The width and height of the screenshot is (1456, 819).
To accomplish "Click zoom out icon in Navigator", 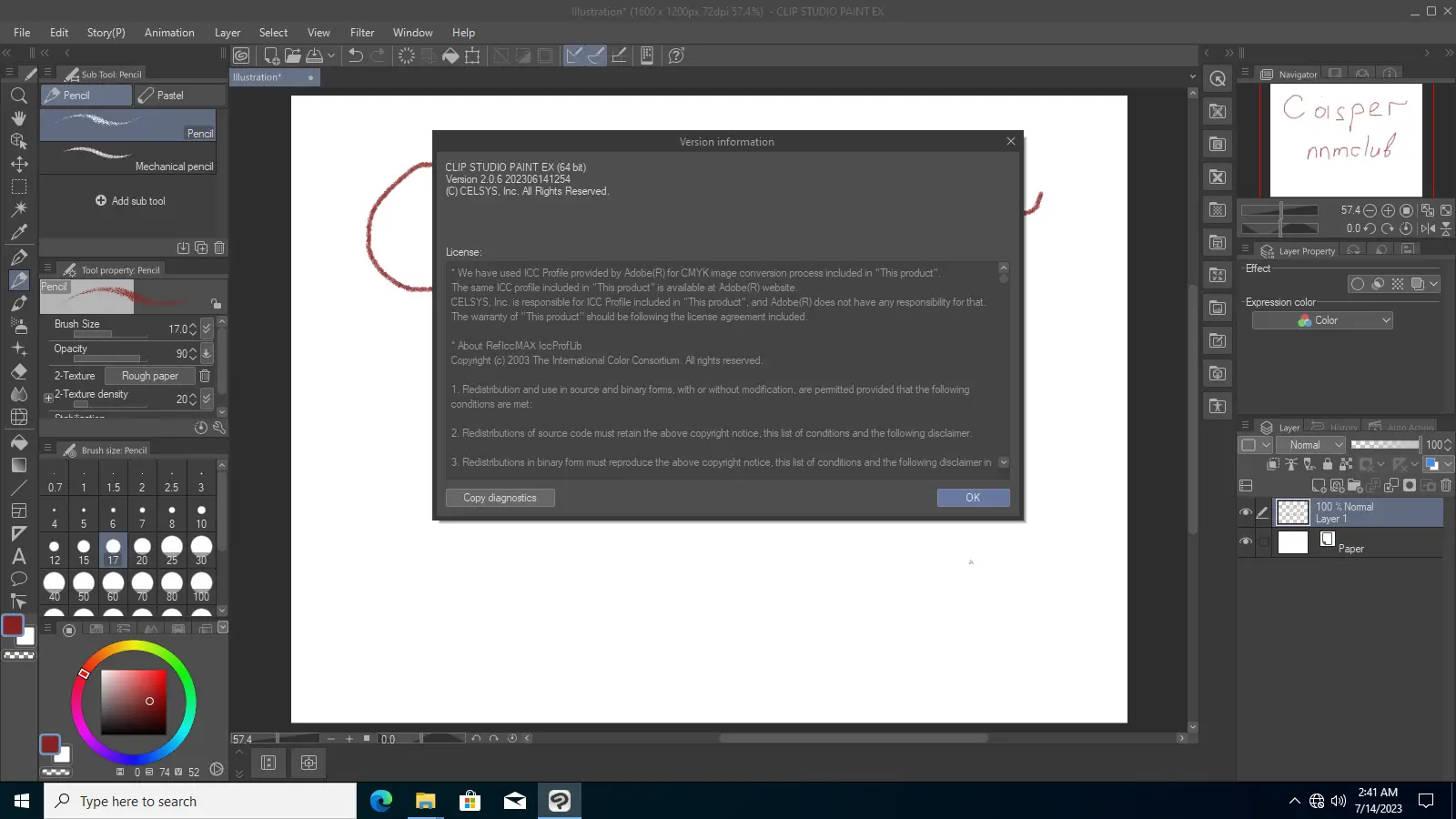I will 1370,210.
